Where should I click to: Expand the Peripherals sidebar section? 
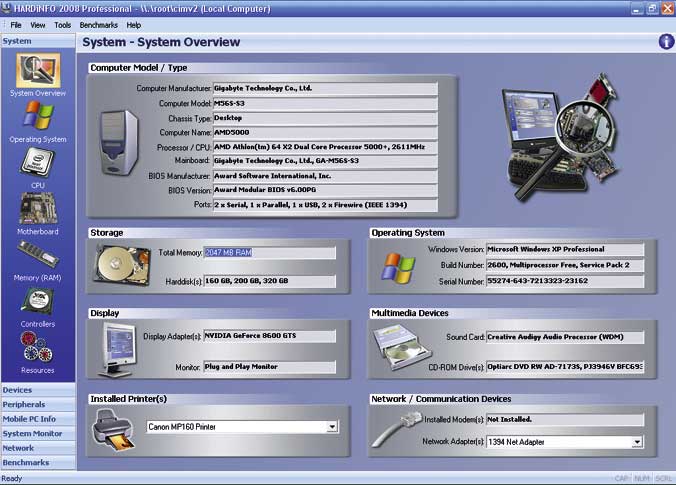[38, 404]
